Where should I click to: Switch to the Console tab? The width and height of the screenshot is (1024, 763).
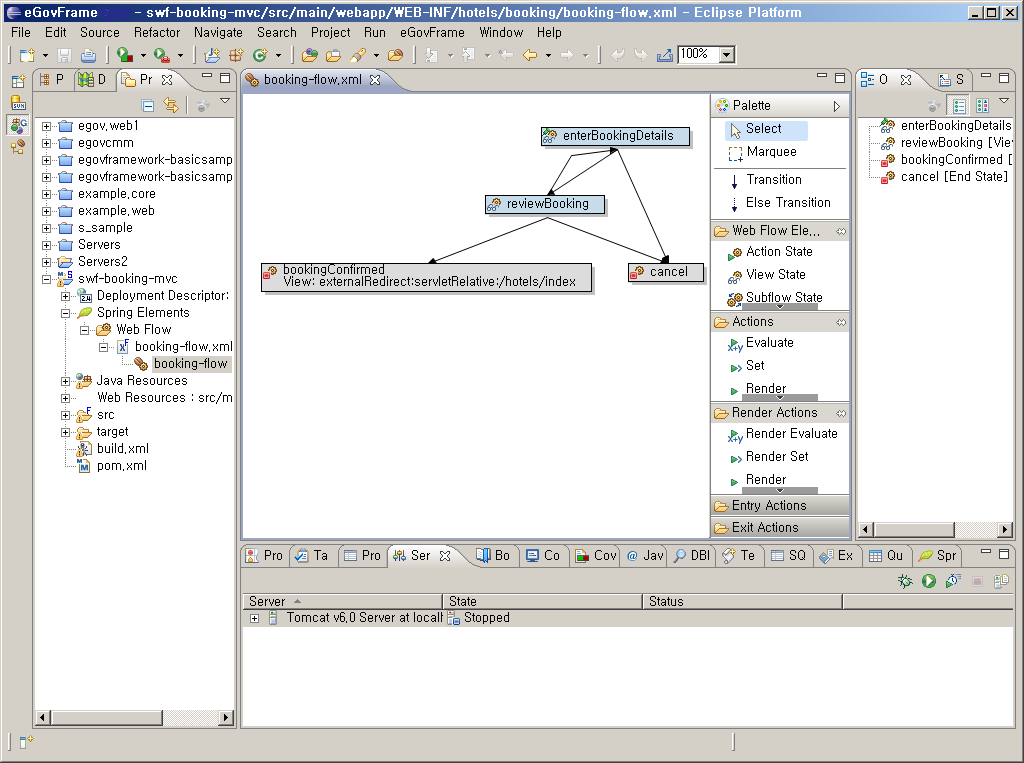(x=544, y=555)
